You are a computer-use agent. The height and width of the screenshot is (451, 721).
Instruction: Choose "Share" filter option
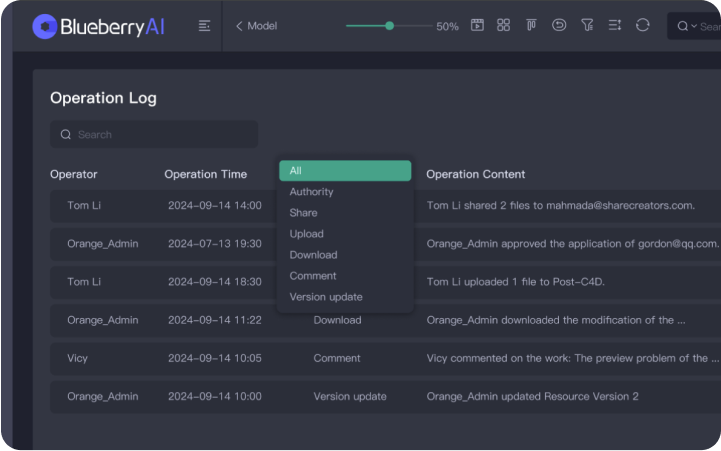[304, 213]
